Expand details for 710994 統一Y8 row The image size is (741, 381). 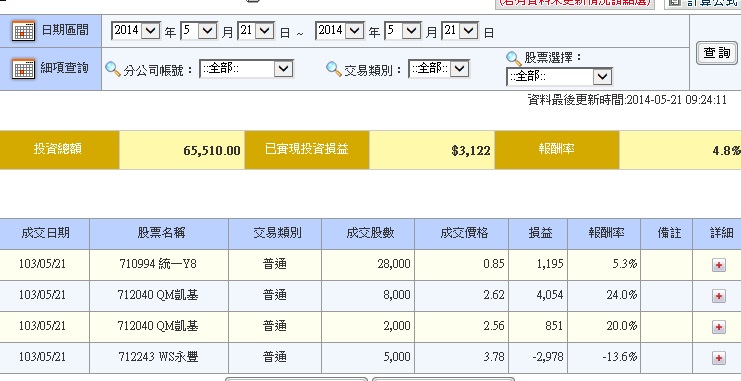pos(718,265)
